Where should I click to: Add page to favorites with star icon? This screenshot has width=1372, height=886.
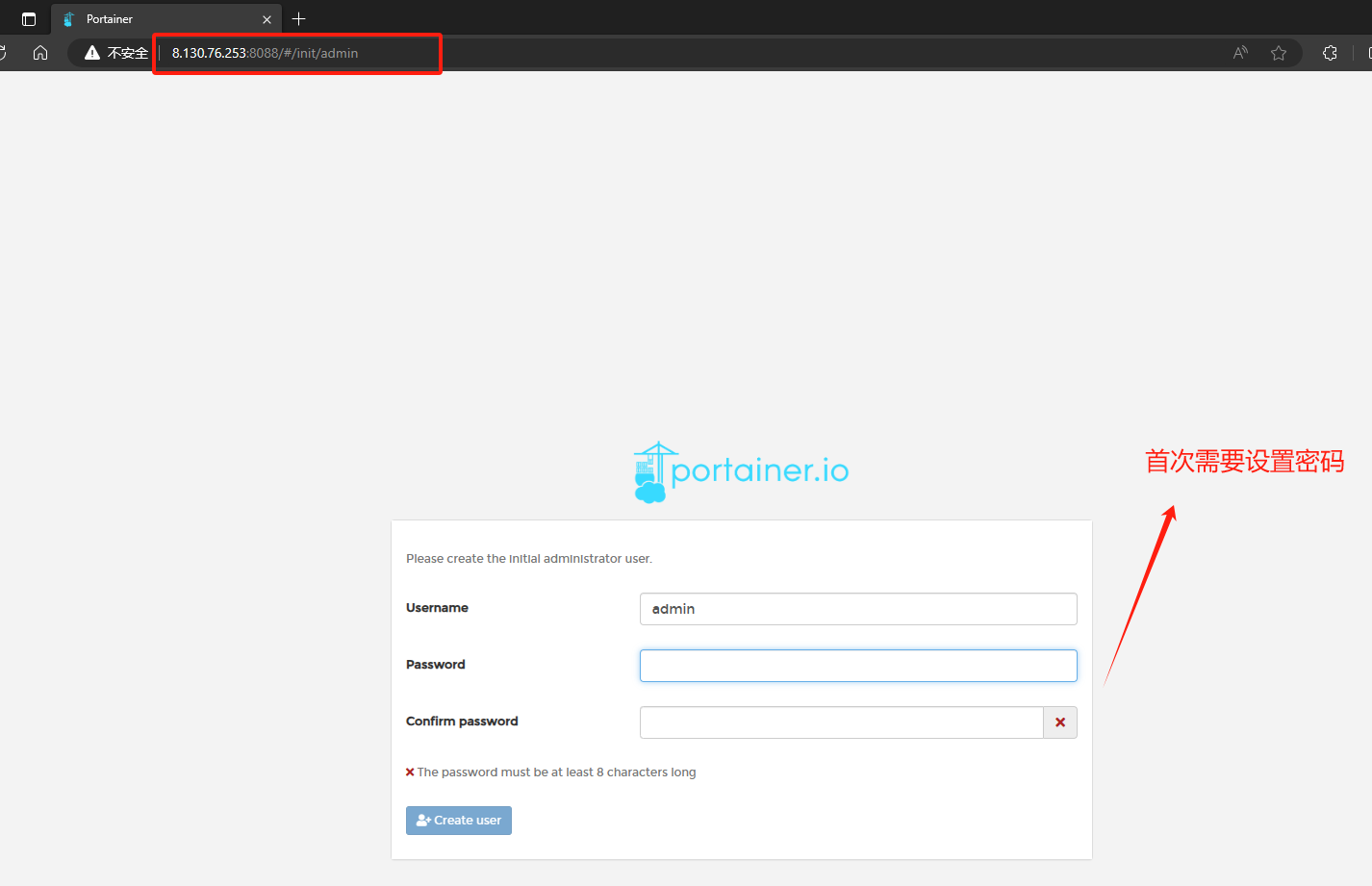pos(1279,53)
